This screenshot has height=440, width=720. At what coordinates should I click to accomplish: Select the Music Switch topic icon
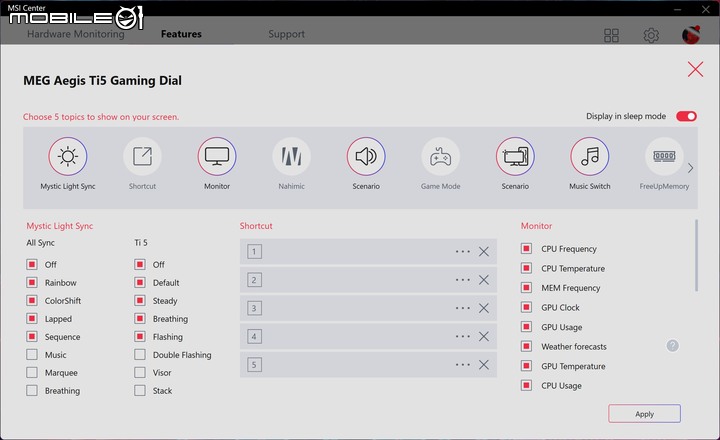(590, 157)
